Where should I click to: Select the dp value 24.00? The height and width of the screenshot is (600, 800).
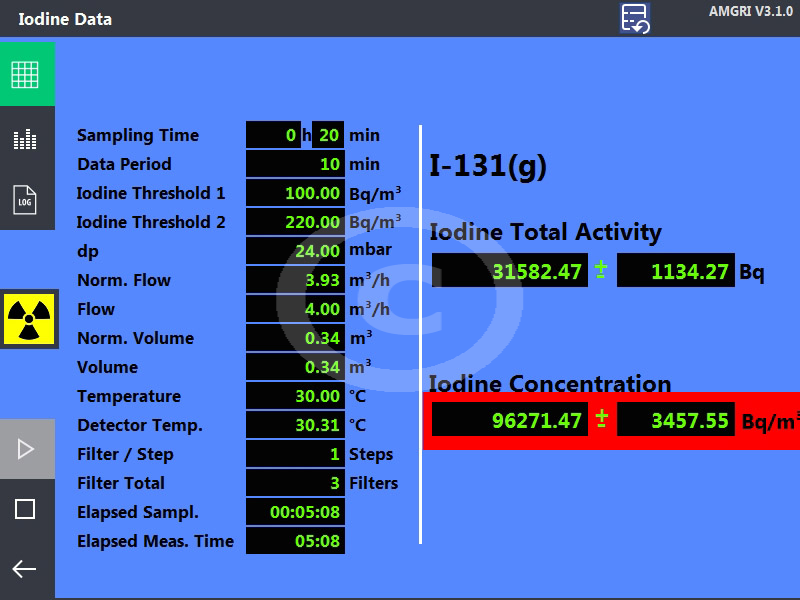(x=295, y=251)
